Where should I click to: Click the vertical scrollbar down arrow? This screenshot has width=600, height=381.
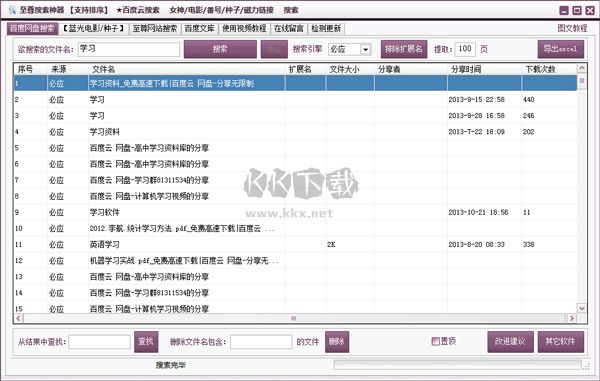click(x=582, y=308)
